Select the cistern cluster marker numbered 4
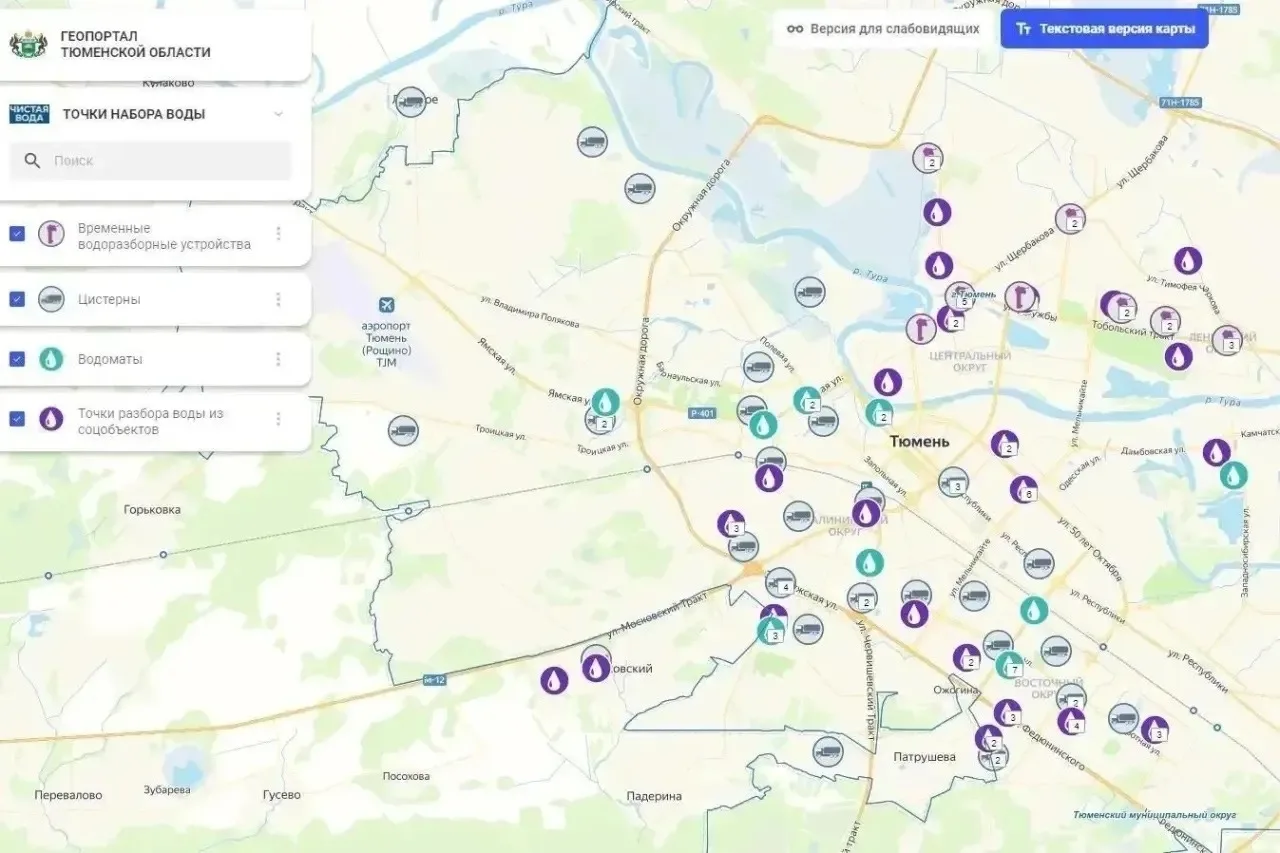The height and width of the screenshot is (853, 1280). tap(781, 583)
